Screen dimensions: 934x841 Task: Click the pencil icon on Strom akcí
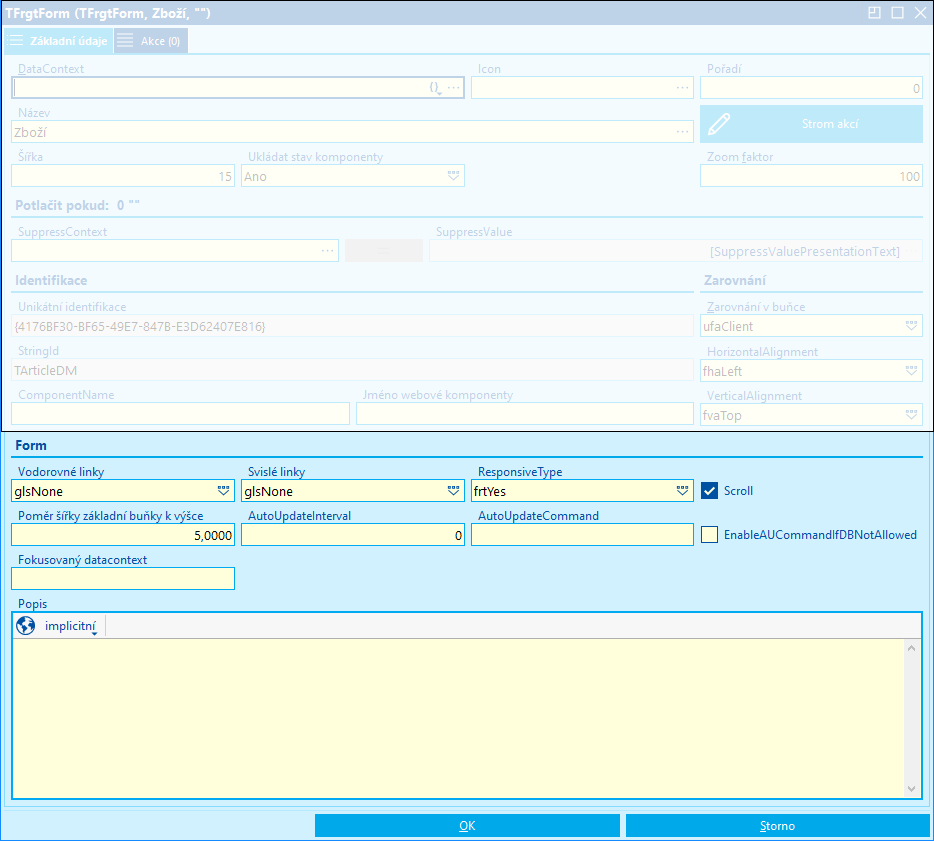719,124
